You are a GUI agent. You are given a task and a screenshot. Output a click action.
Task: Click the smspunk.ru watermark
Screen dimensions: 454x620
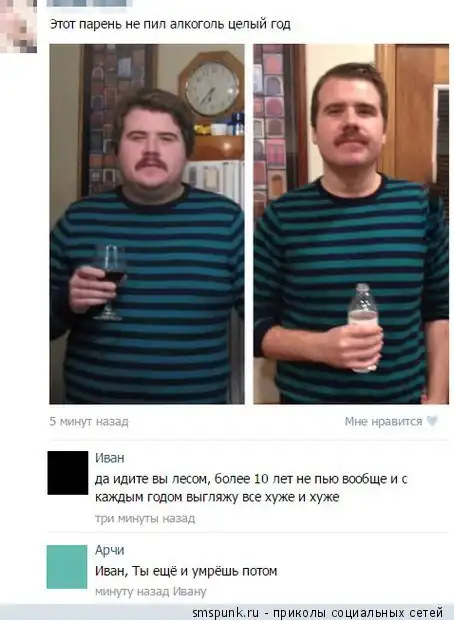[225, 613]
